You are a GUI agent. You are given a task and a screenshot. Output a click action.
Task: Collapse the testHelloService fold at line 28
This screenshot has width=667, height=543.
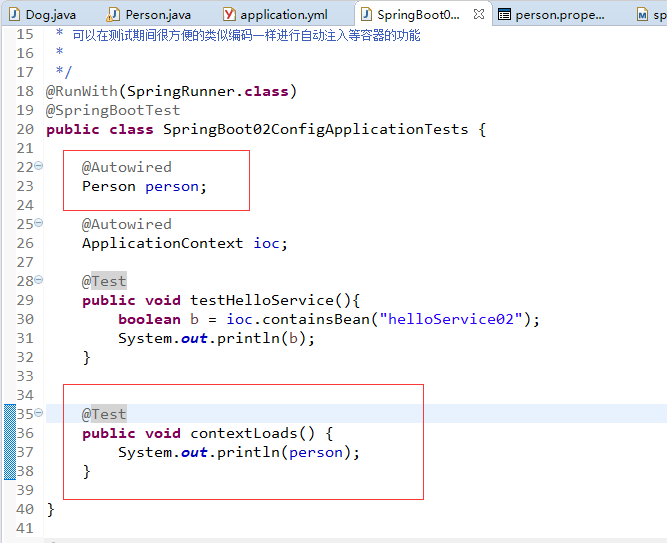[x=39, y=280]
